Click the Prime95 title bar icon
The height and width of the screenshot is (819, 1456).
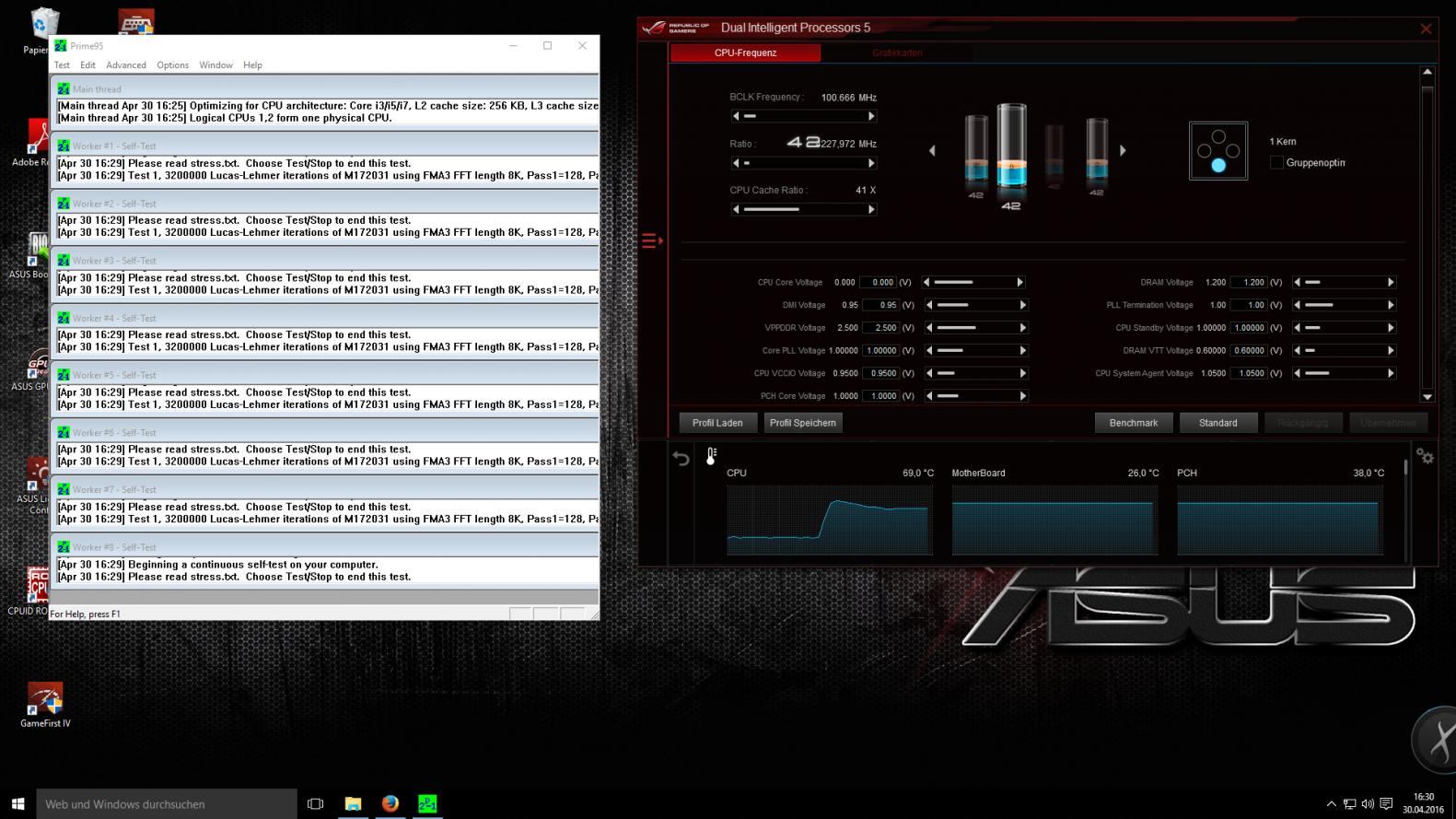(61, 45)
